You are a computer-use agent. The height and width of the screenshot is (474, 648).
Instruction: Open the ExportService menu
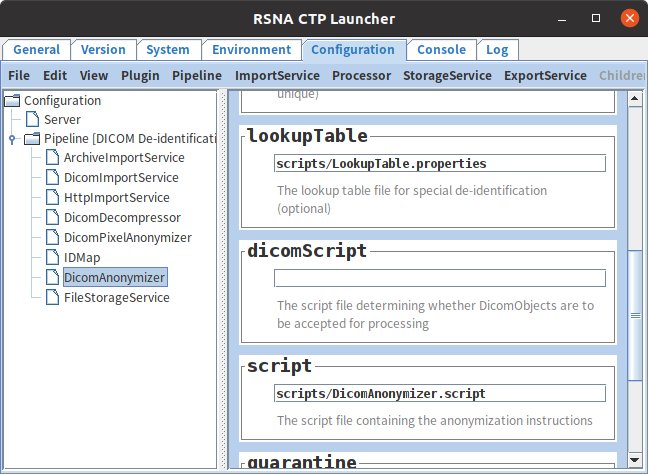click(x=545, y=76)
